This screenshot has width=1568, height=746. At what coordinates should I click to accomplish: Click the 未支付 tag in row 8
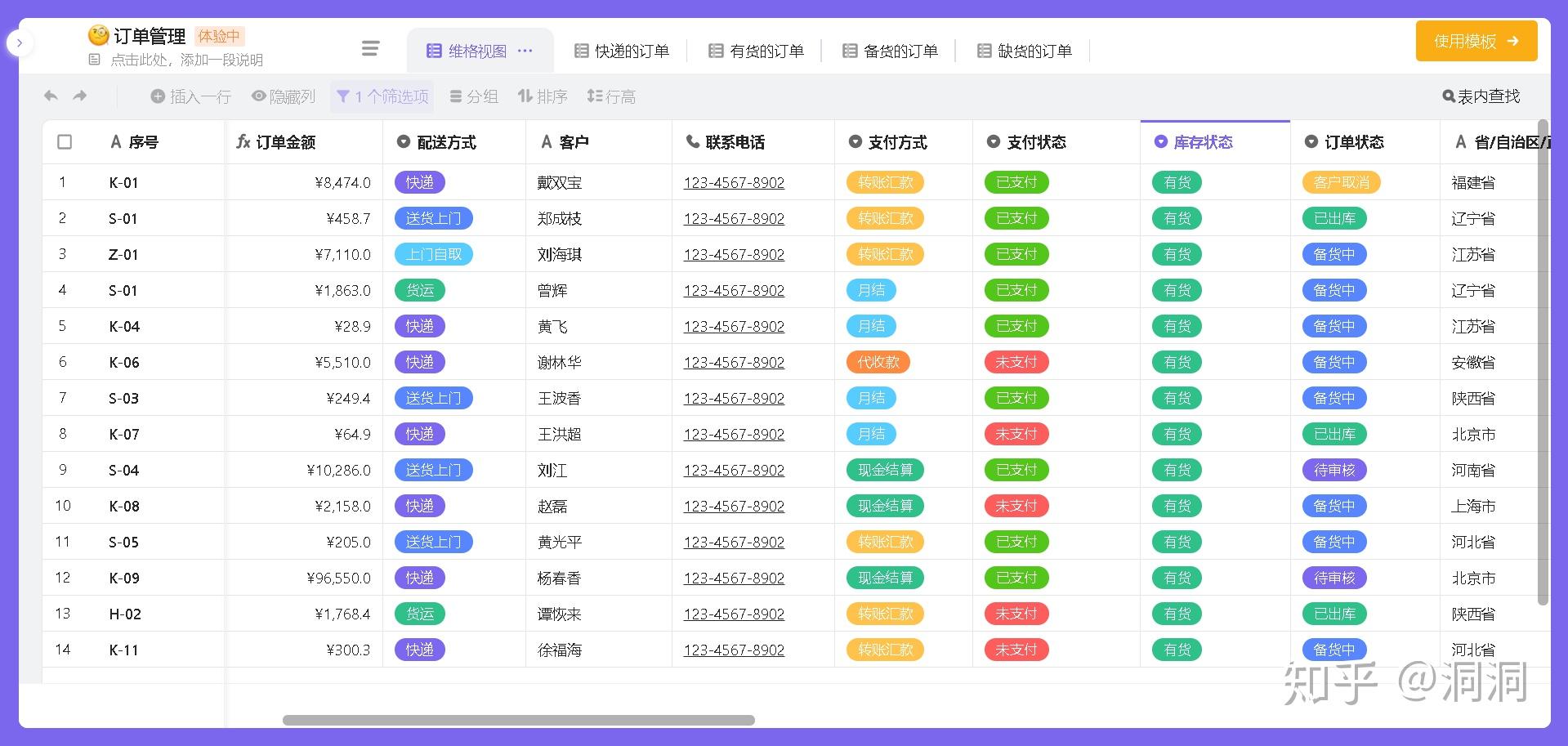point(1016,434)
